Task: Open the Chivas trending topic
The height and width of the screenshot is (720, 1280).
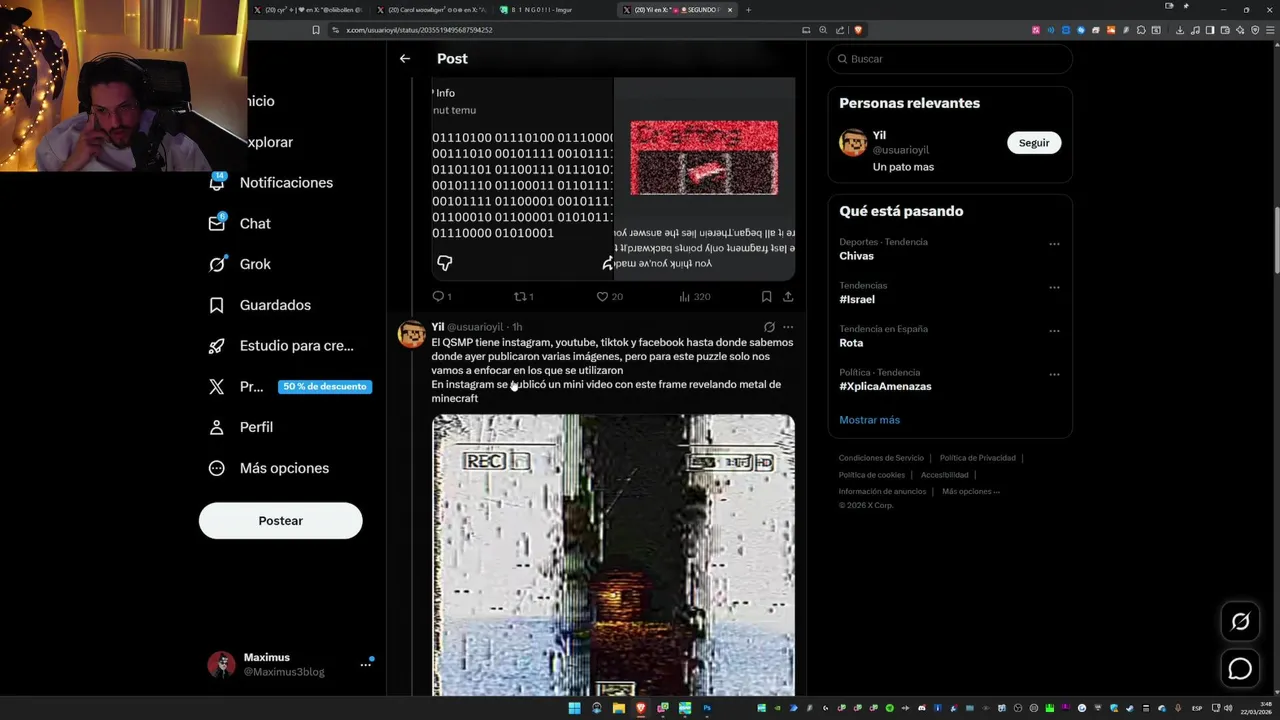Action: [856, 256]
